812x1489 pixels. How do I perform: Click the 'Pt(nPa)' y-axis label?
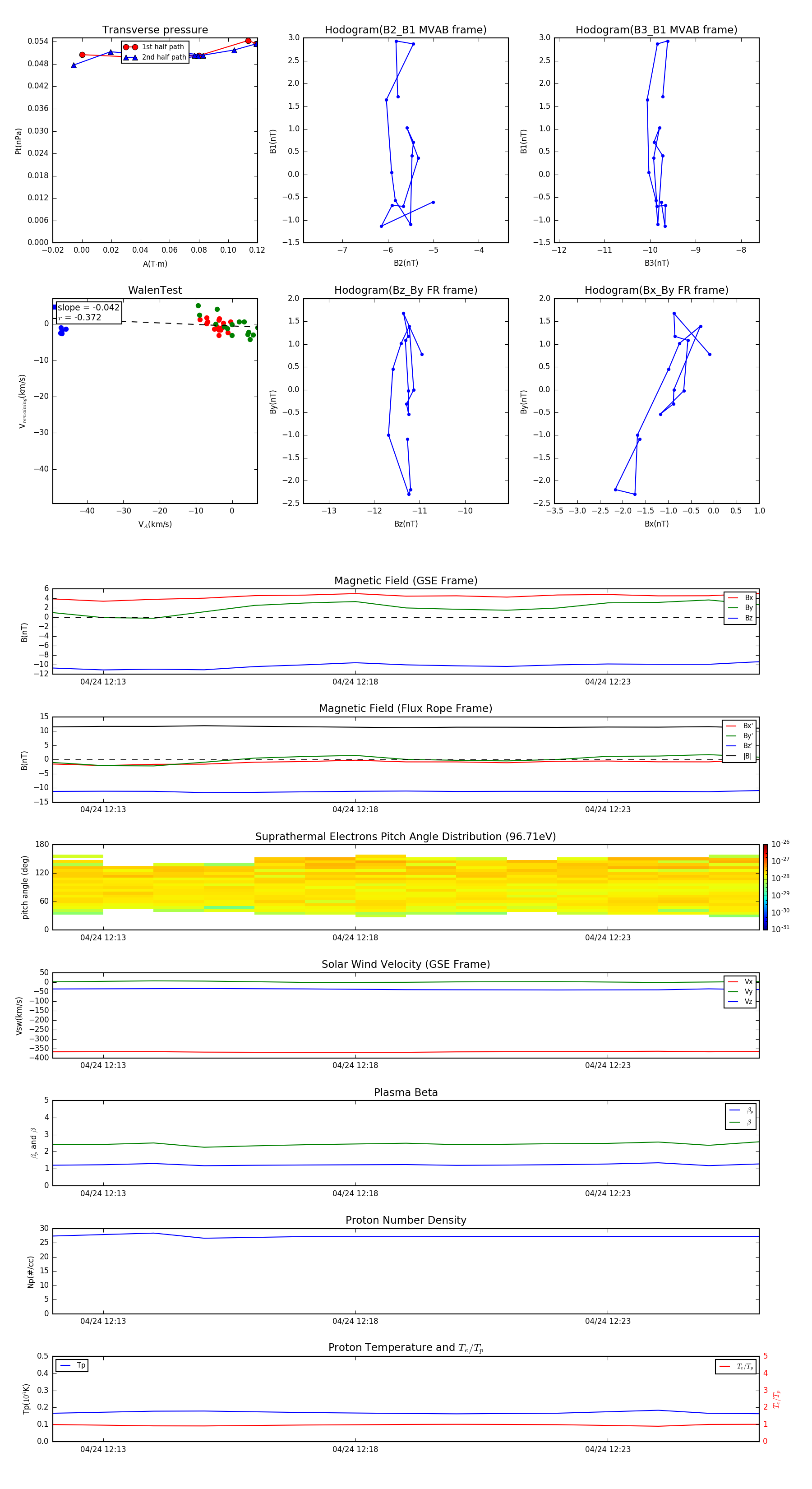(18, 141)
